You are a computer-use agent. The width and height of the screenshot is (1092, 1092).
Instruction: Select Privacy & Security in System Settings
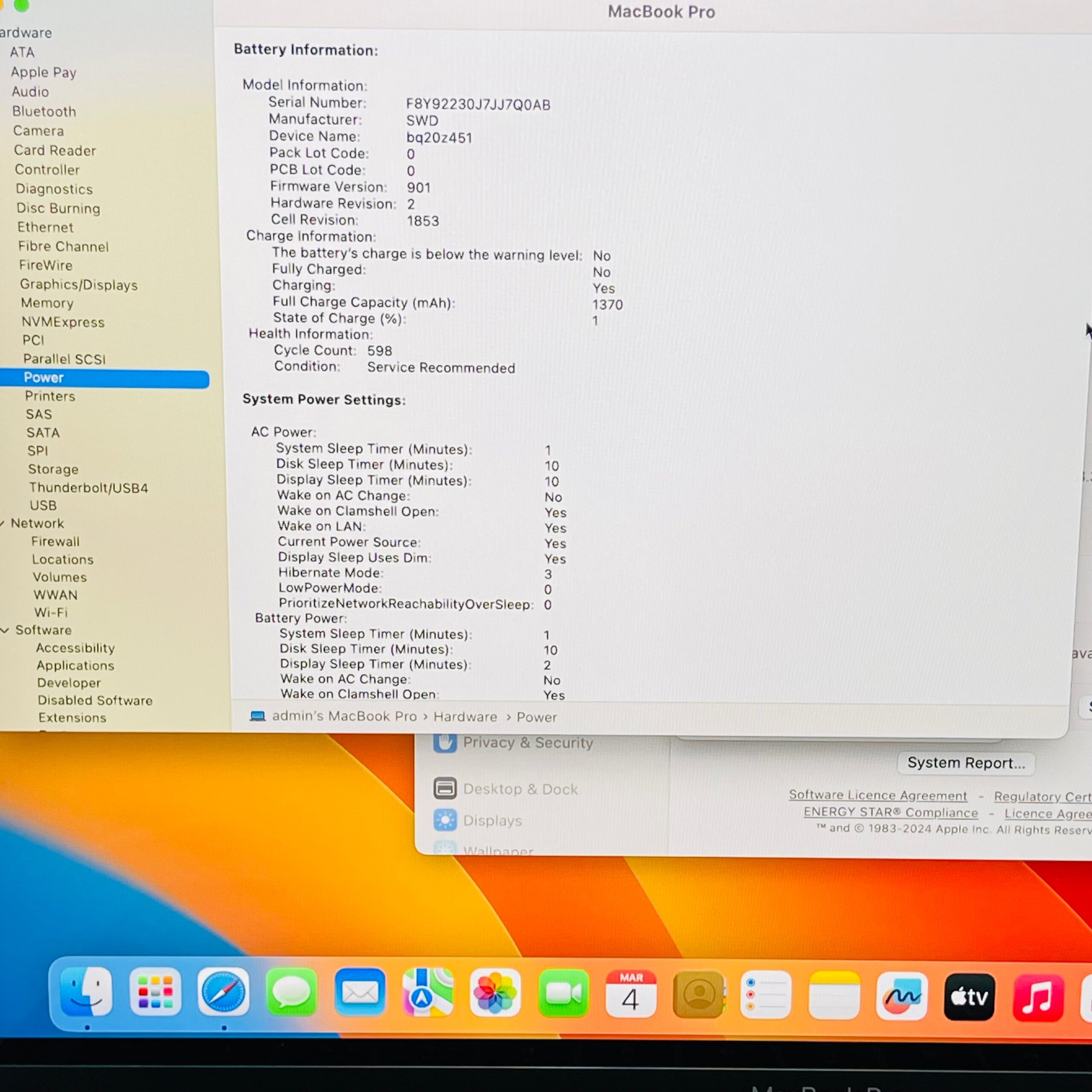(528, 742)
